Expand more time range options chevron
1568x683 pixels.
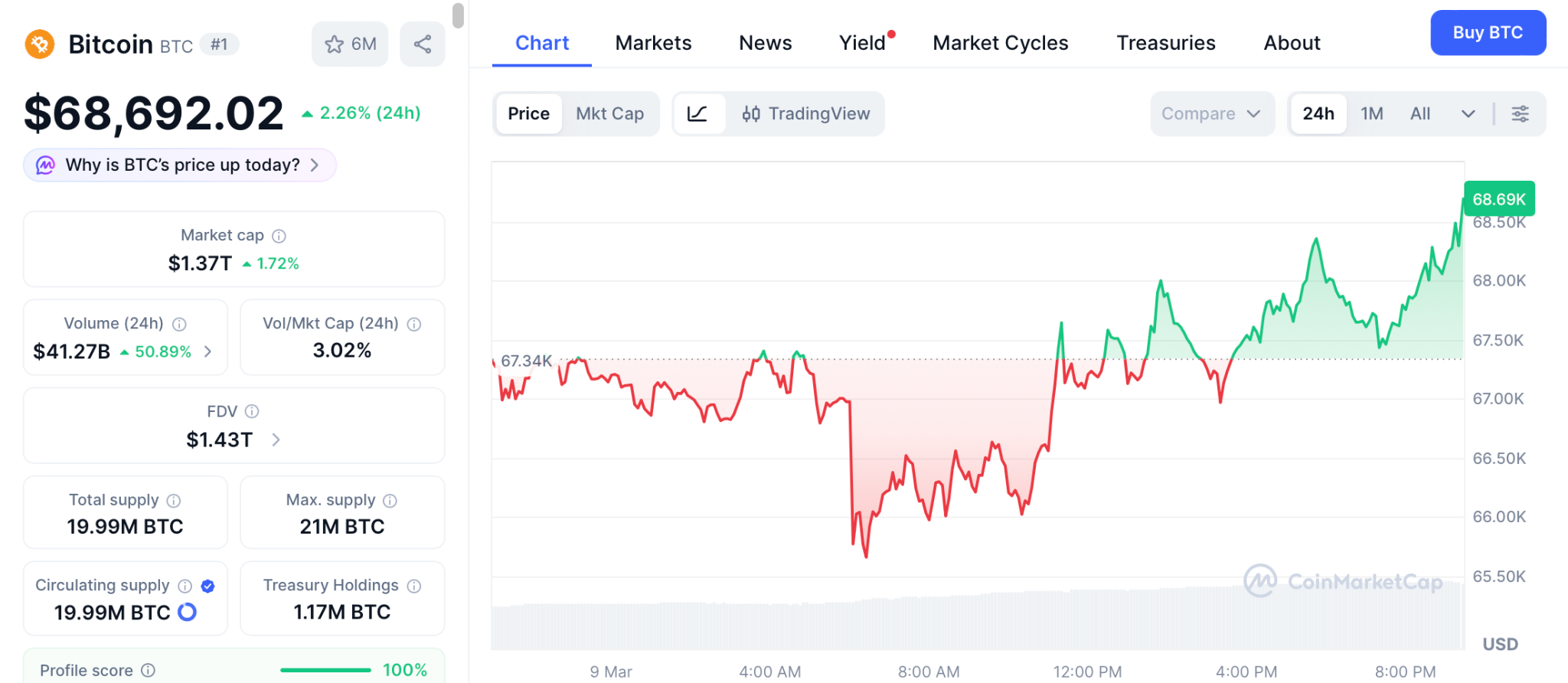point(1468,114)
